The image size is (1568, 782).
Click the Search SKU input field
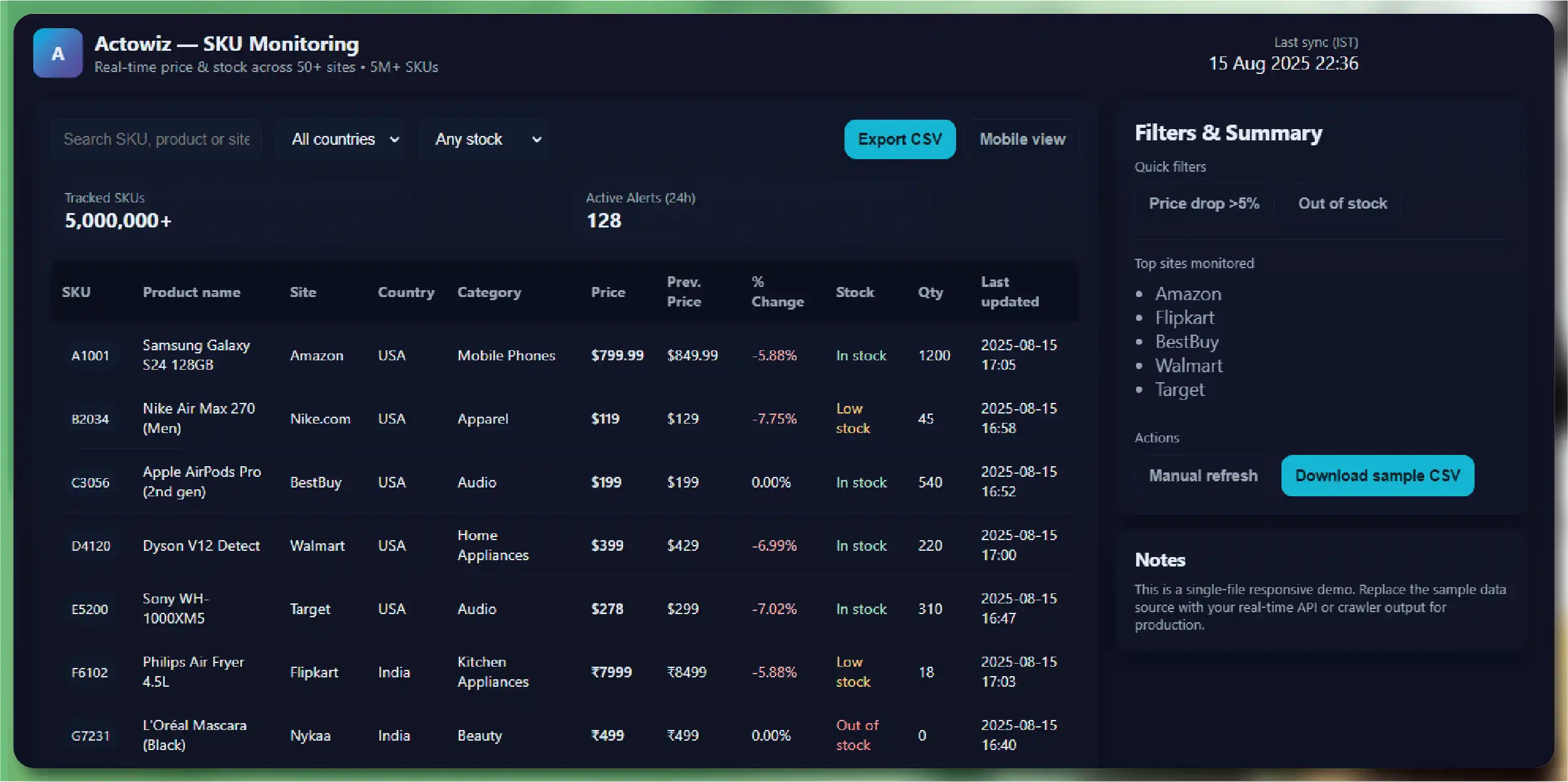(157, 139)
